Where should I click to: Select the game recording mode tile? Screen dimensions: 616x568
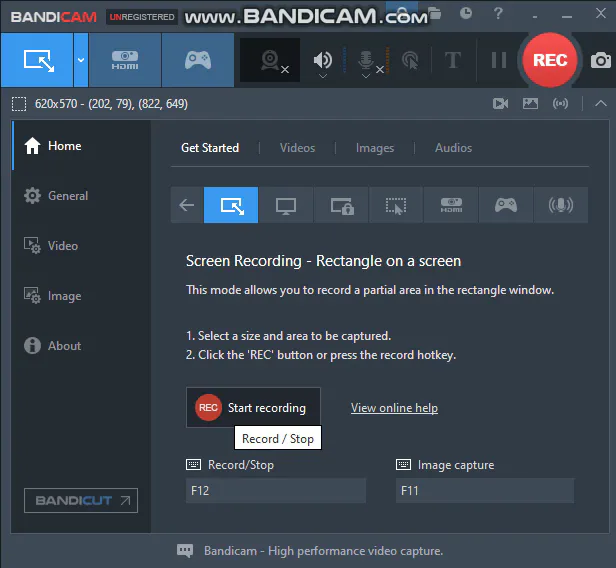point(506,205)
